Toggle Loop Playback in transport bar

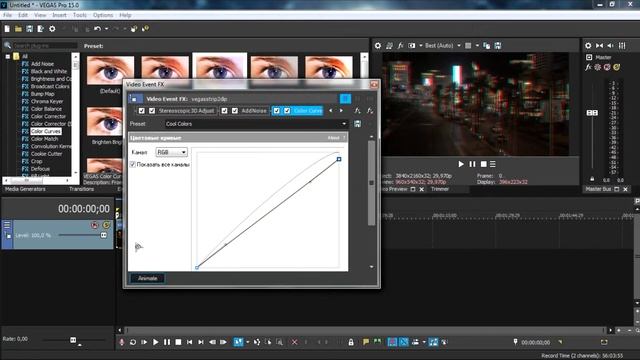(x=133, y=342)
